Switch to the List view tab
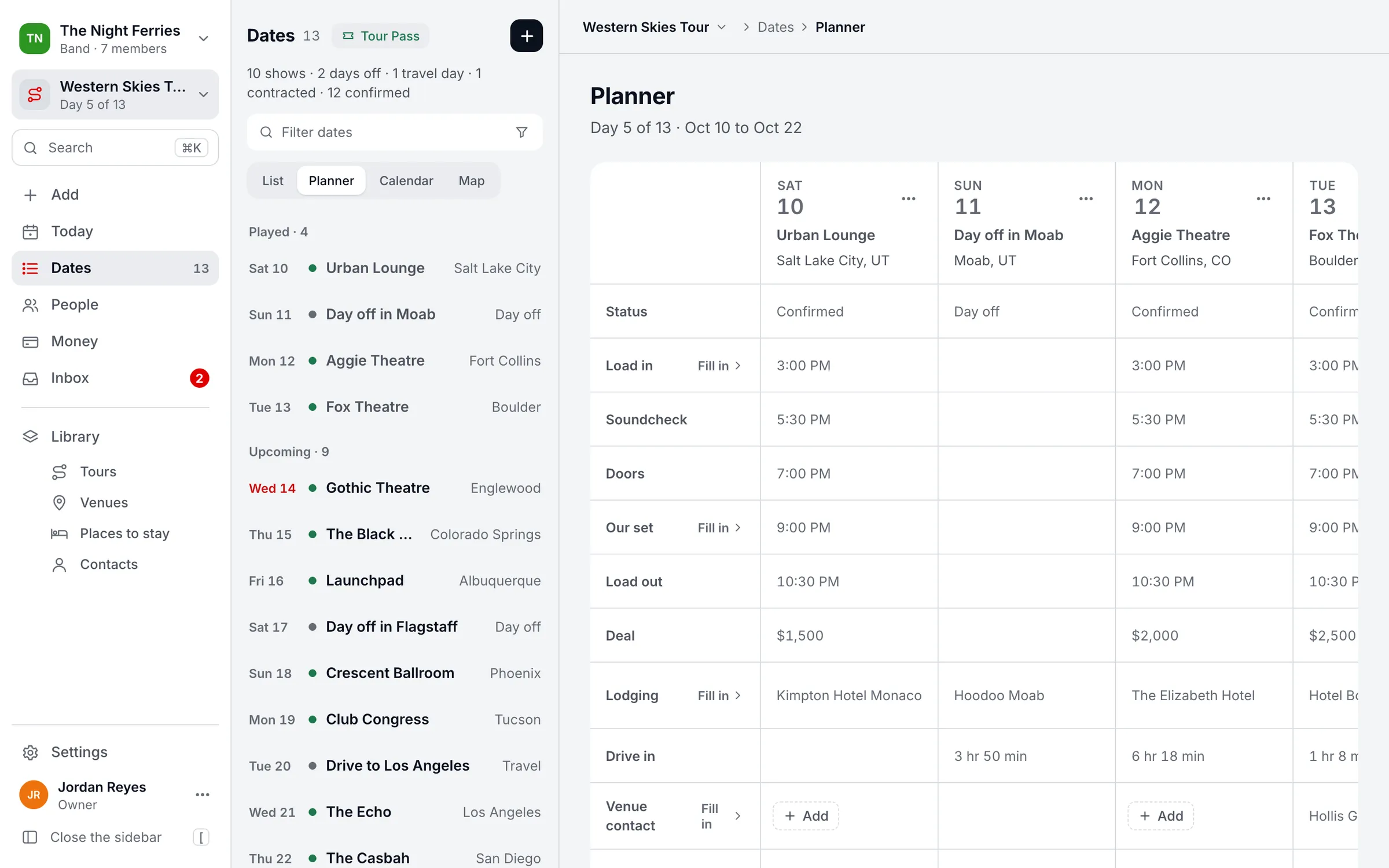1389x868 pixels. click(273, 181)
